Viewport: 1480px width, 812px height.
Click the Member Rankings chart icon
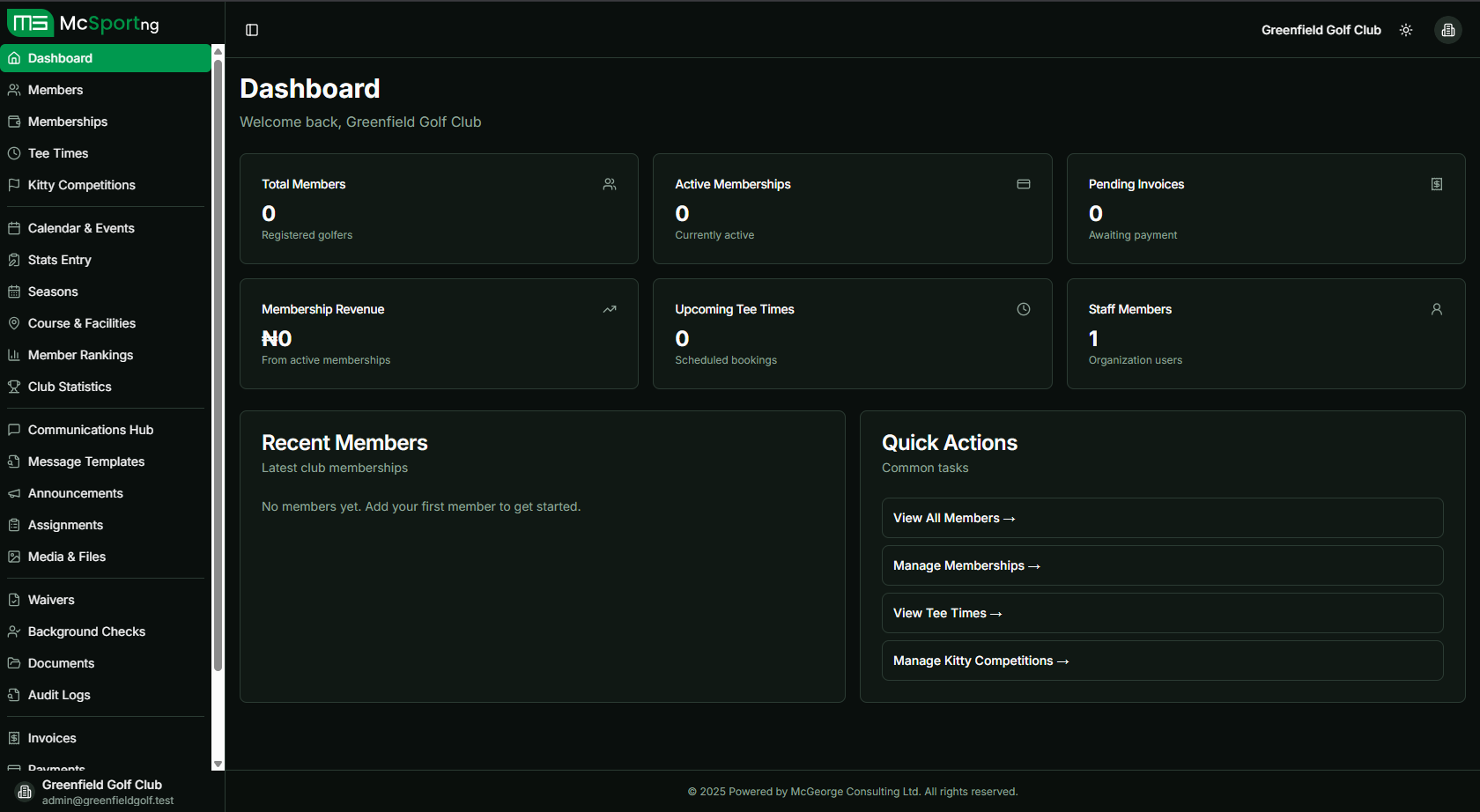14,355
